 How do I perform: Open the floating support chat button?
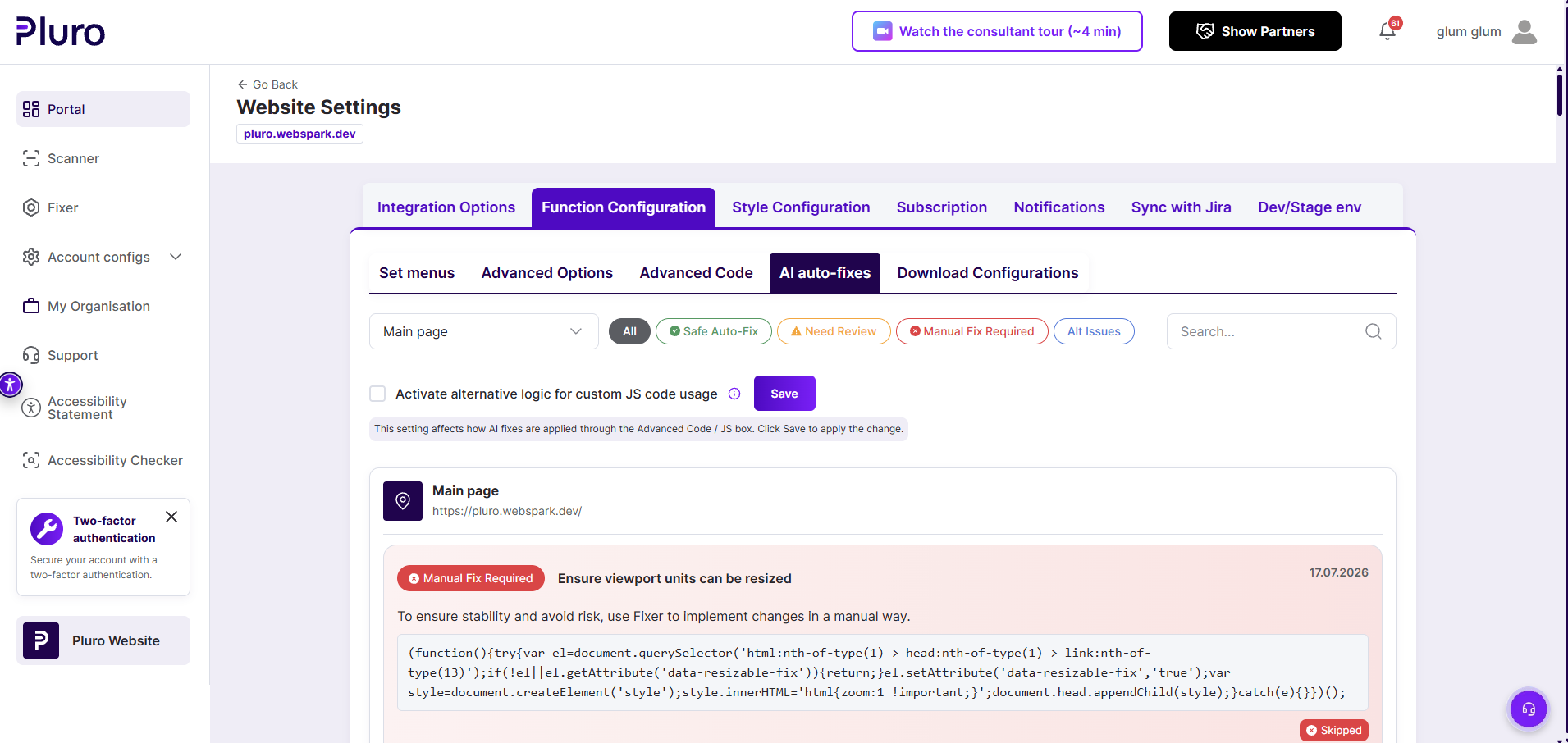coord(1529,709)
